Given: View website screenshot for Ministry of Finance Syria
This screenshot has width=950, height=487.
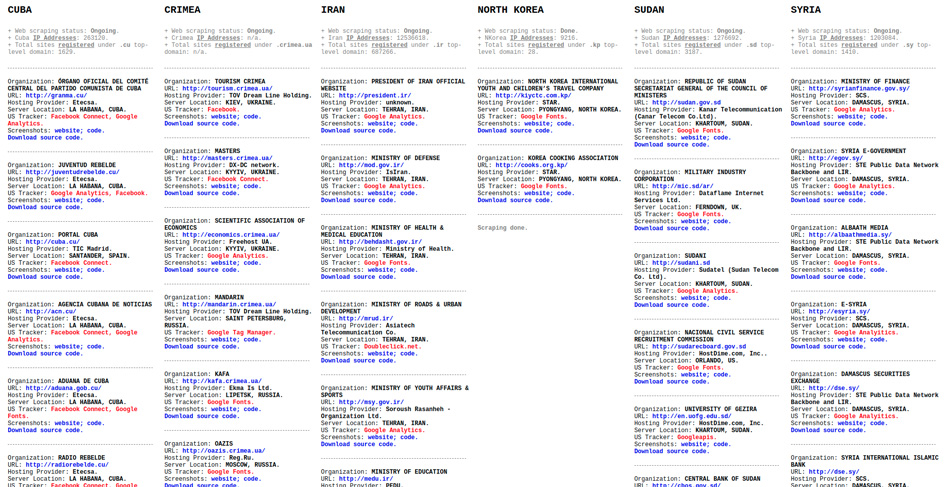Looking at the screenshot, I should (x=851, y=116).
